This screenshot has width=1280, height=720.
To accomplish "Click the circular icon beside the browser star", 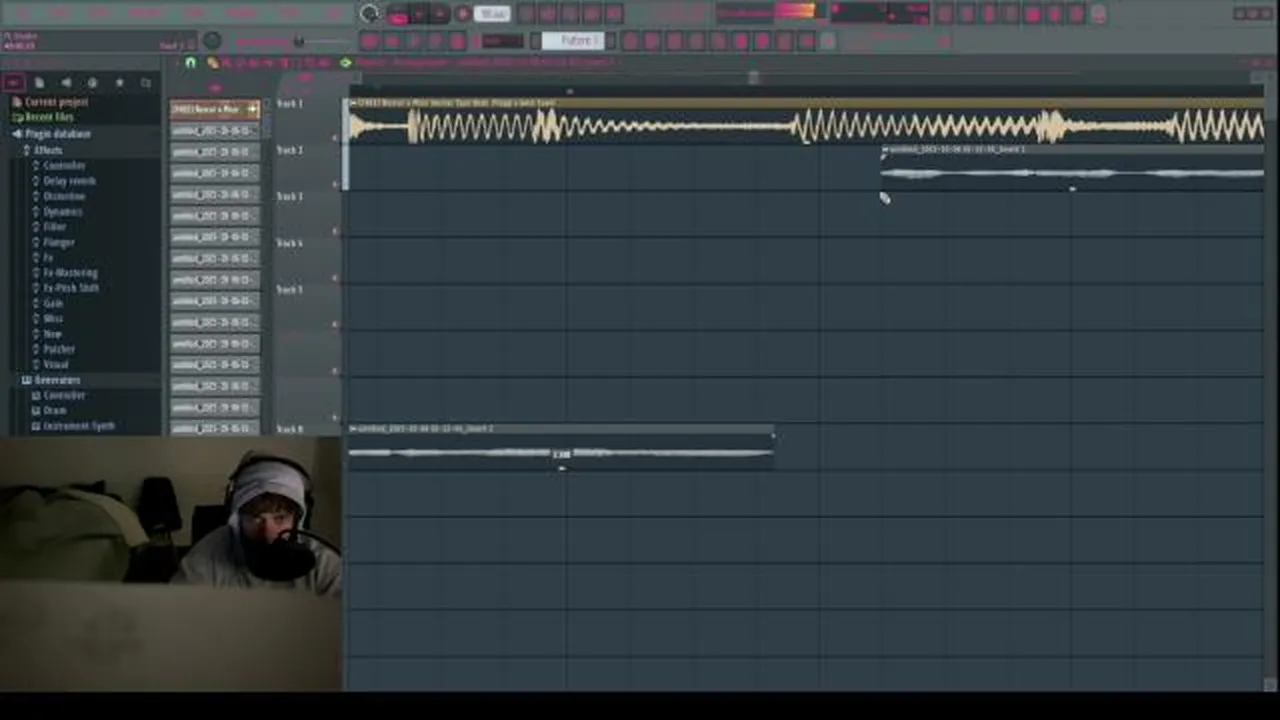I will [x=92, y=83].
